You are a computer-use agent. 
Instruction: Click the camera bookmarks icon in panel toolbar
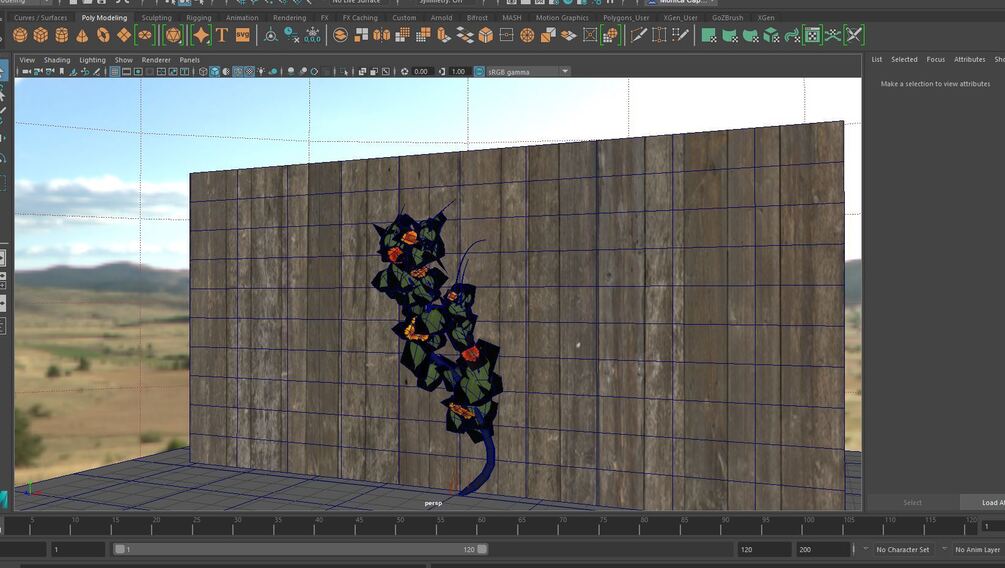click(x=62, y=72)
